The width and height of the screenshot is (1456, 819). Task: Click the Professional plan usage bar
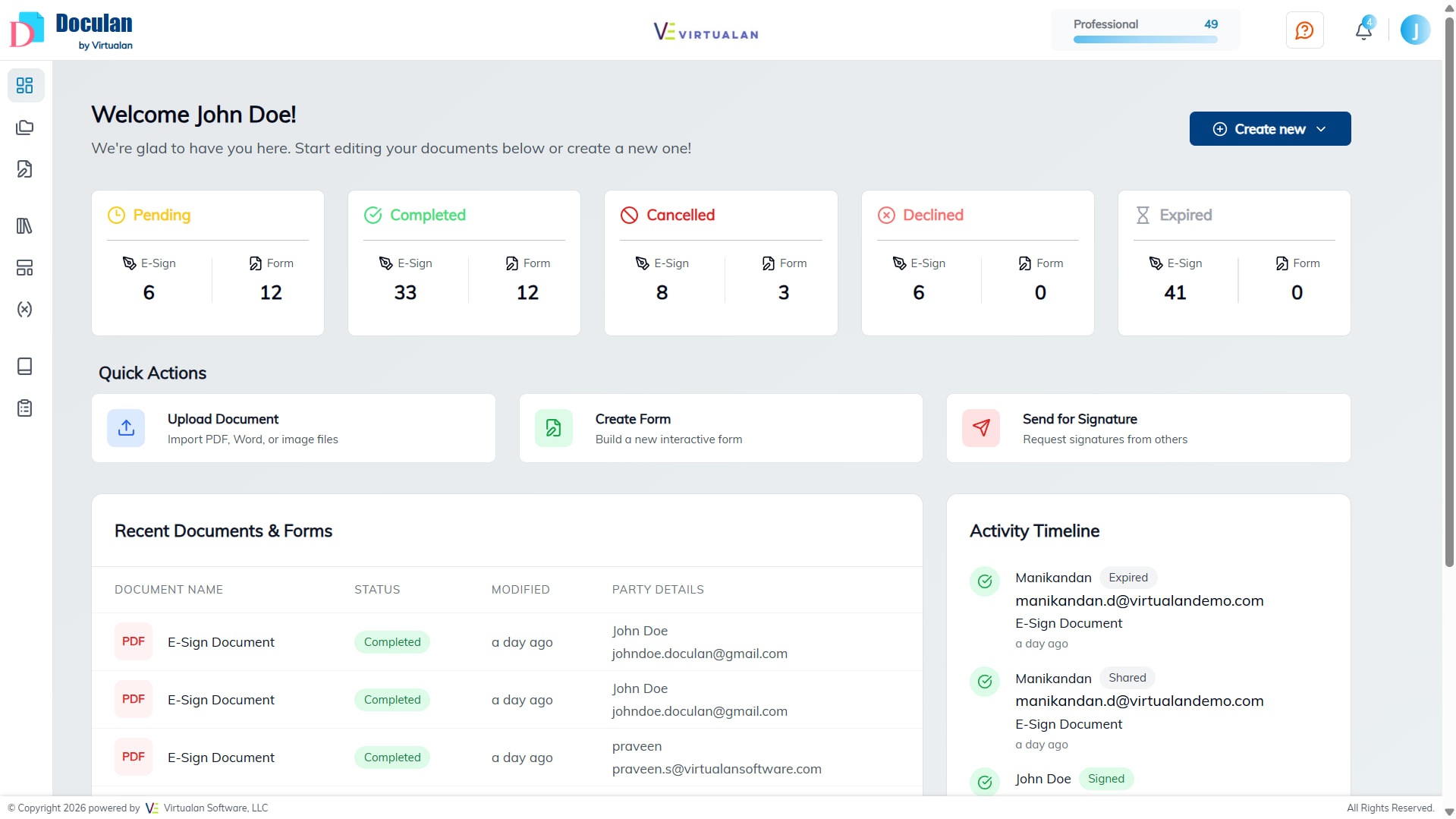pos(1146,39)
